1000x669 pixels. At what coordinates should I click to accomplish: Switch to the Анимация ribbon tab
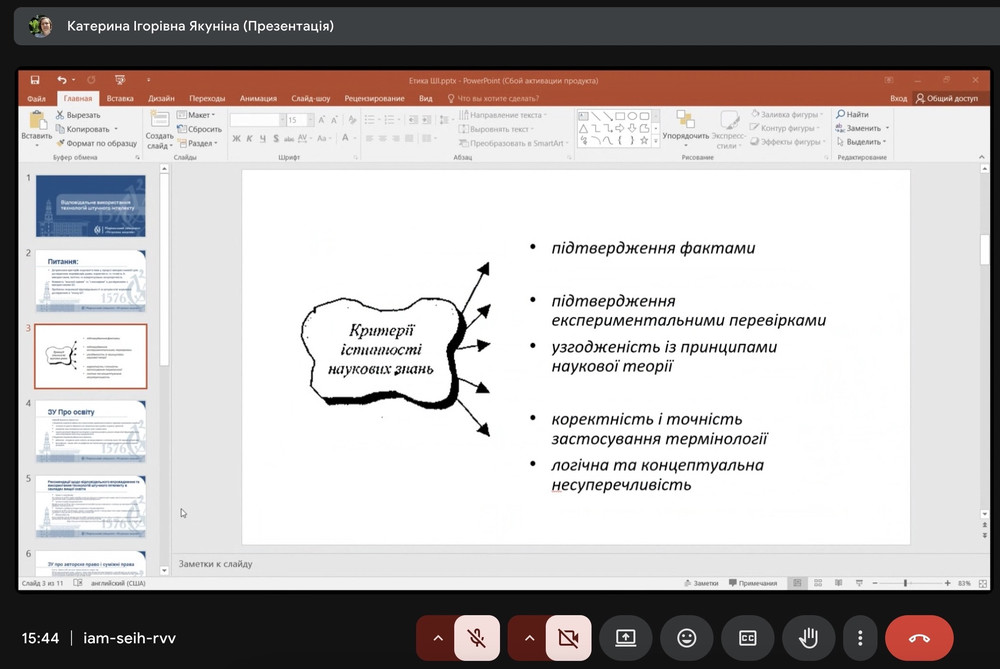point(258,98)
